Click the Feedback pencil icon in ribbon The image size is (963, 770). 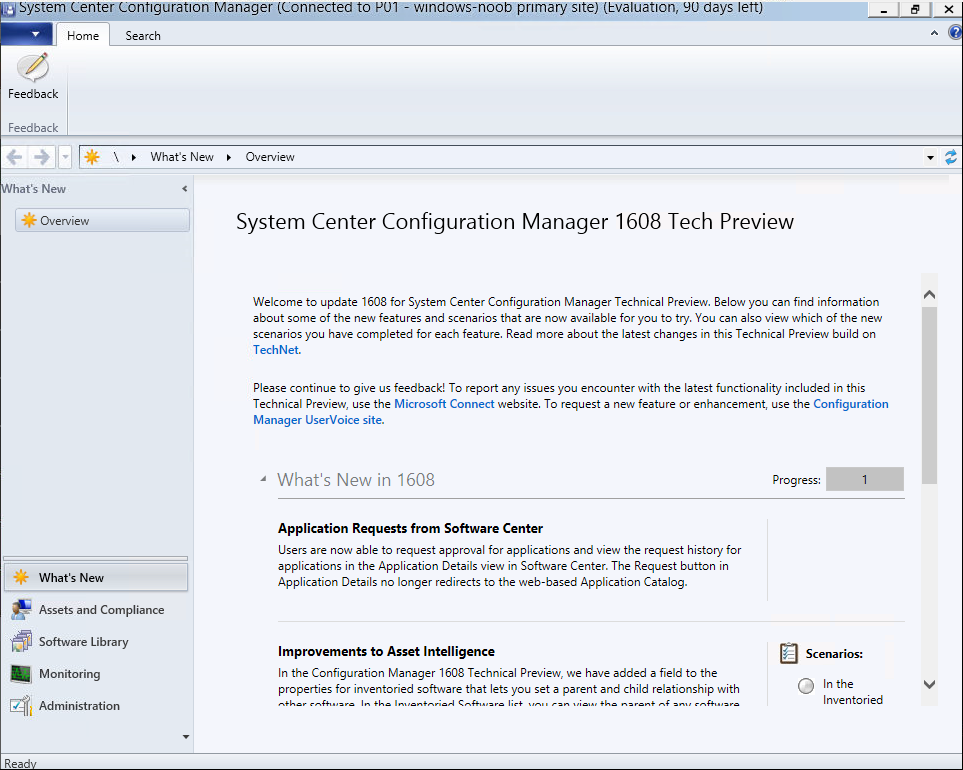pos(33,68)
